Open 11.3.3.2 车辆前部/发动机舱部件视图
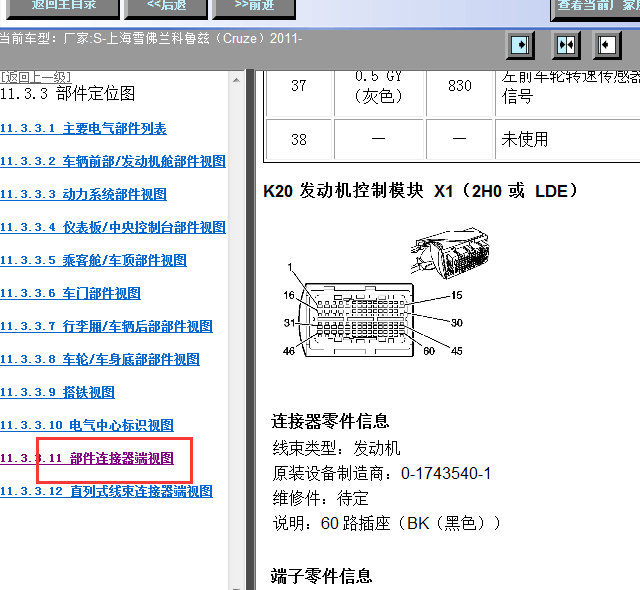This screenshot has height=590, width=640. [113, 161]
